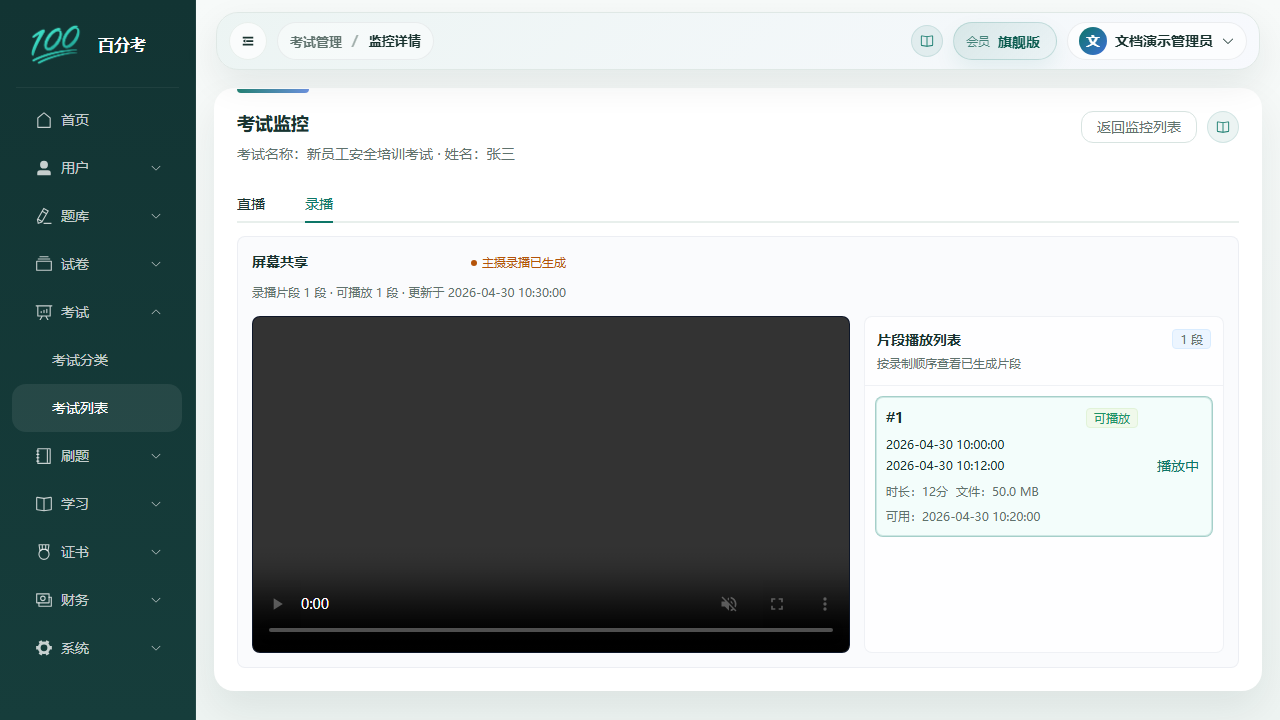Click 监控详情 in the breadcrumb
Image resolution: width=1280 pixels, height=720 pixels.
(395, 42)
